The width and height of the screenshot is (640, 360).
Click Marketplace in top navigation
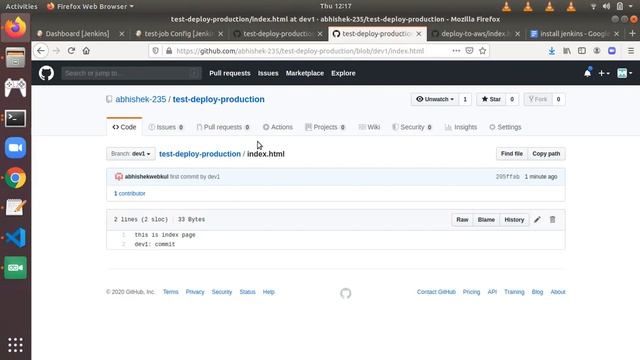[x=304, y=73]
